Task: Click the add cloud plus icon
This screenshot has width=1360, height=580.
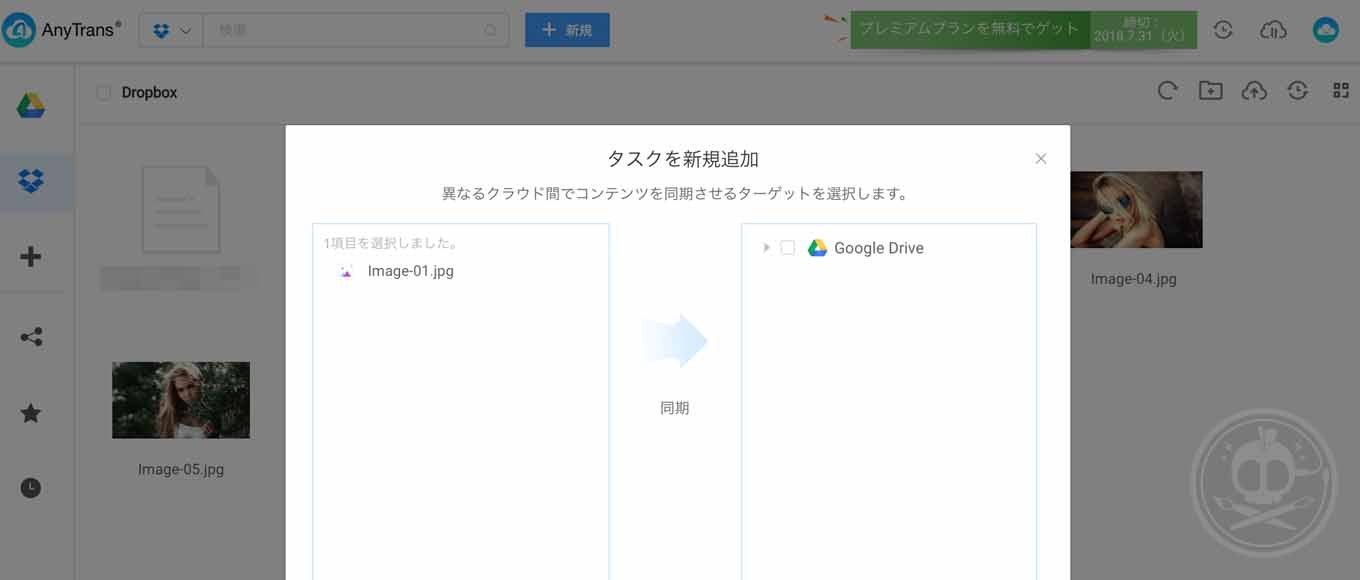Action: [31, 257]
